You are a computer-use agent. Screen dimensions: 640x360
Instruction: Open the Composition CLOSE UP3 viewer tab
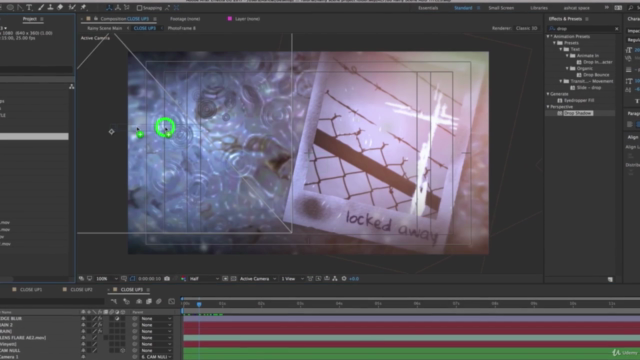pos(124,19)
